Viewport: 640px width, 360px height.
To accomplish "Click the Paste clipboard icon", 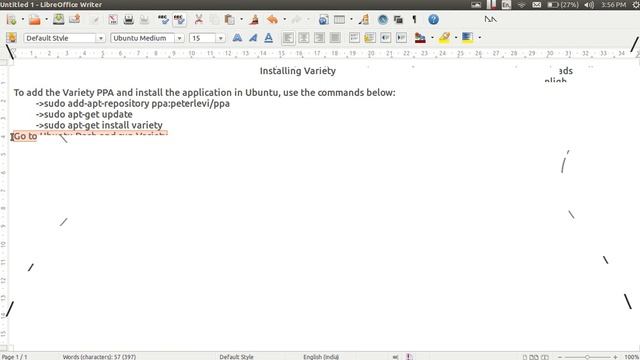I will pos(230,20).
